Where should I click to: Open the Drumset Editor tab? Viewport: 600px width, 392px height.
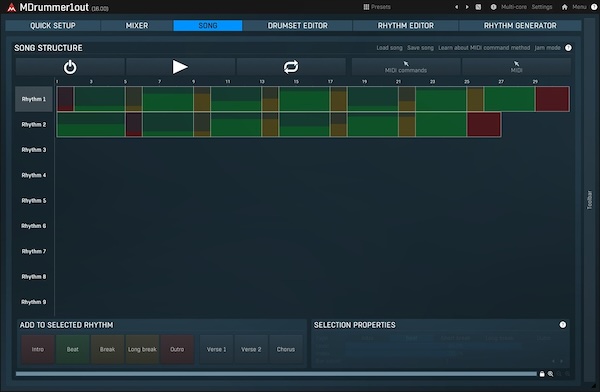coord(297,26)
